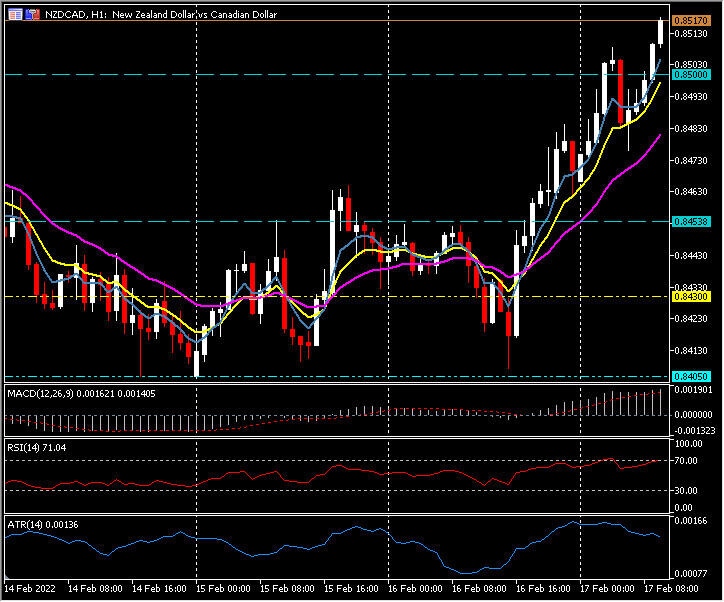Click the 0.84830 price scale value

691,128
